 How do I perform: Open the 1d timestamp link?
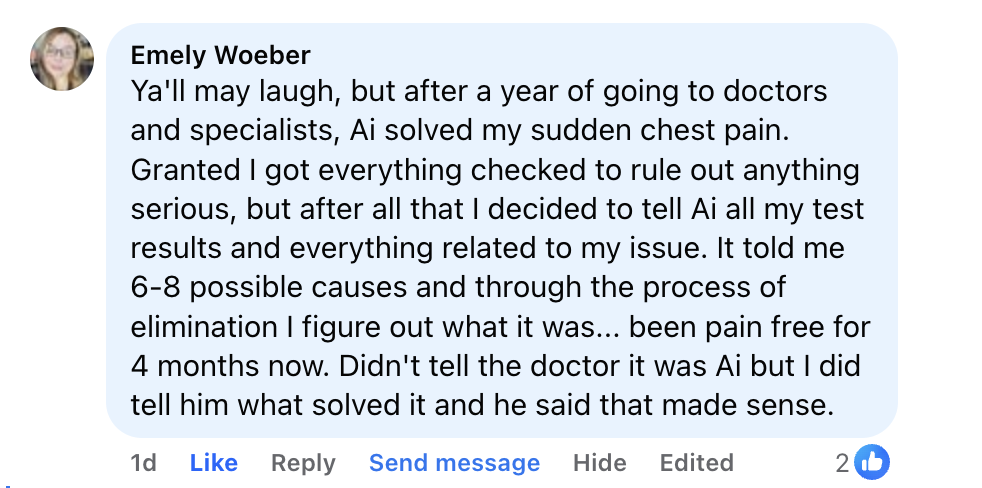[143, 463]
